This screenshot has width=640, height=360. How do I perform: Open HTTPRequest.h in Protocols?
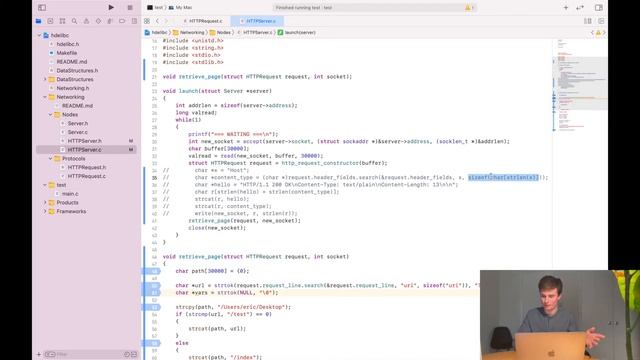click(x=87, y=167)
